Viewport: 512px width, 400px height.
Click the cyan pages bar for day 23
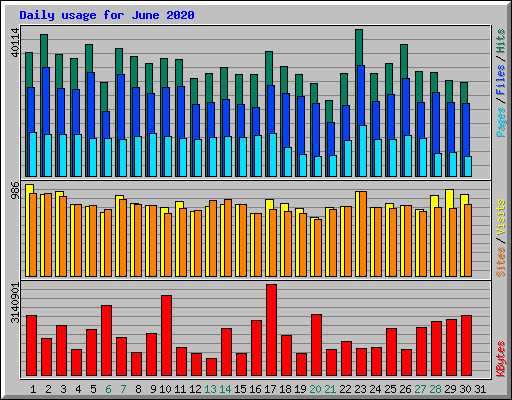point(363,151)
